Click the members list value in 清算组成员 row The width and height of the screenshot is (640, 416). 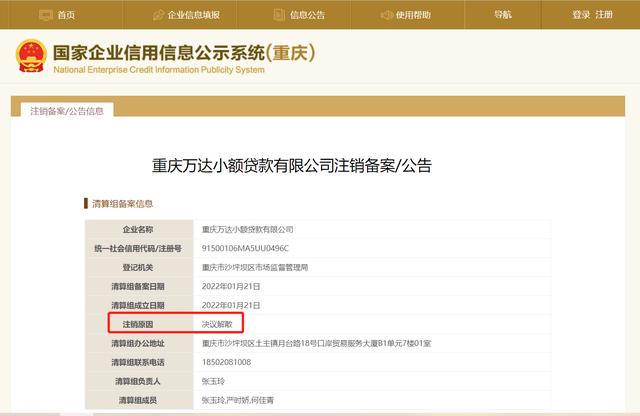(238, 400)
